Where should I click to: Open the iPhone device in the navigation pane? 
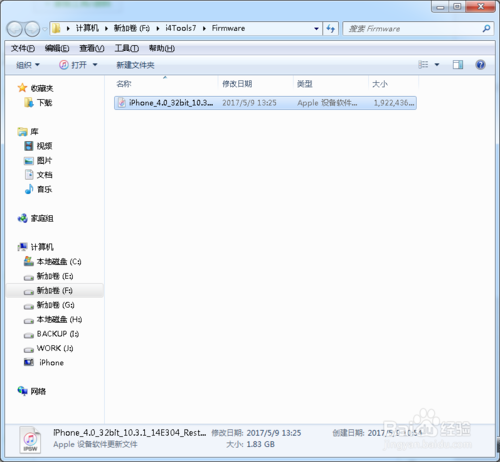pos(51,363)
